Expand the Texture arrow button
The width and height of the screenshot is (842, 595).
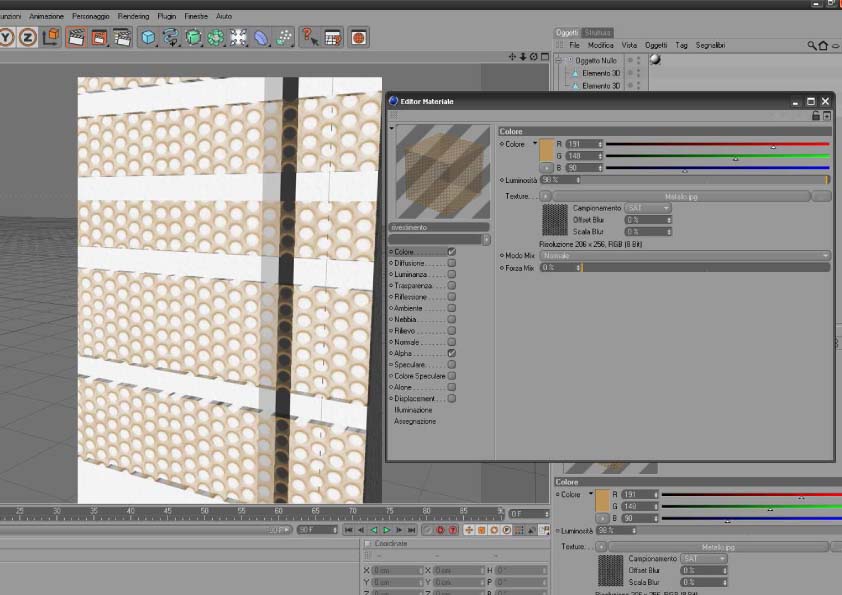point(546,197)
